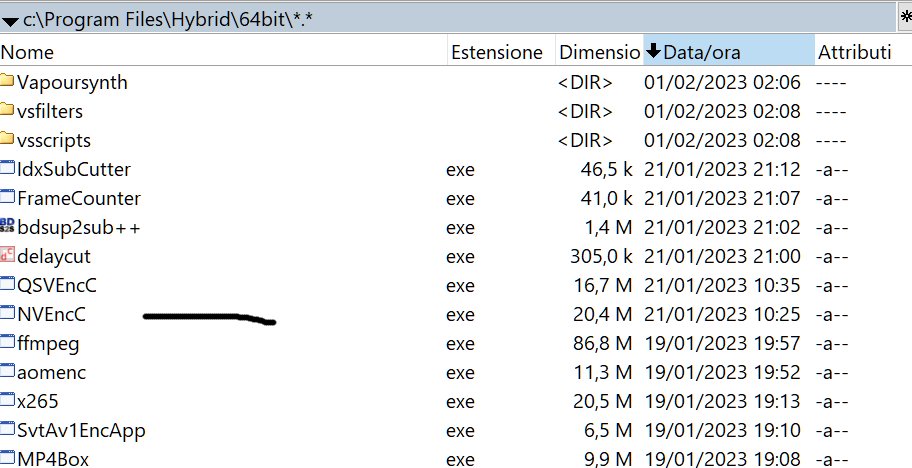The width and height of the screenshot is (912, 468).
Task: Click the <DIR> entry for vsfilters
Action: (x=585, y=111)
